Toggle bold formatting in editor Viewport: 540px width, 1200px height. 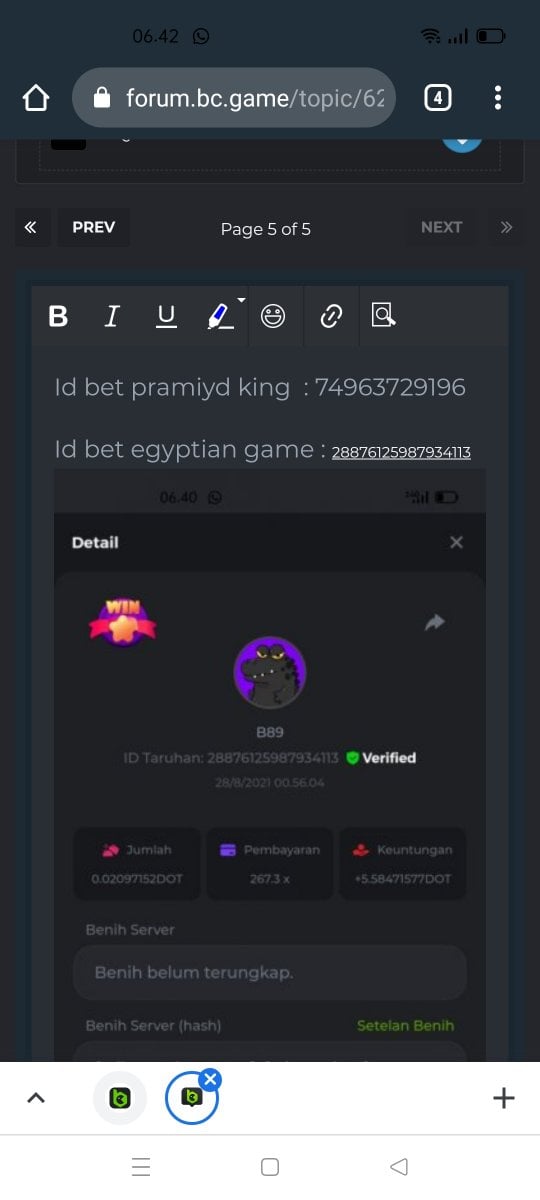[x=58, y=316]
